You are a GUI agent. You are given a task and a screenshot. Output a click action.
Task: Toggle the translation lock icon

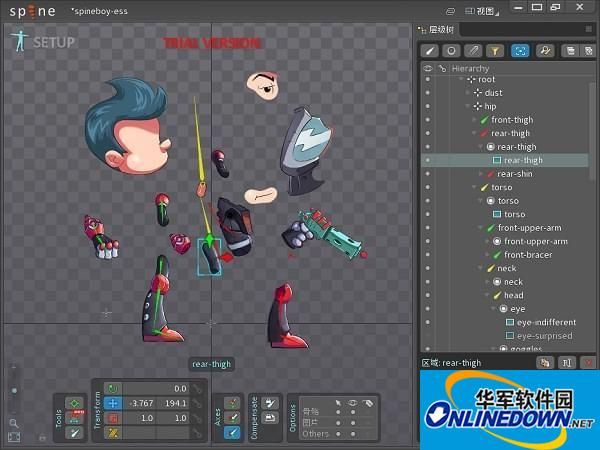(x=197, y=403)
